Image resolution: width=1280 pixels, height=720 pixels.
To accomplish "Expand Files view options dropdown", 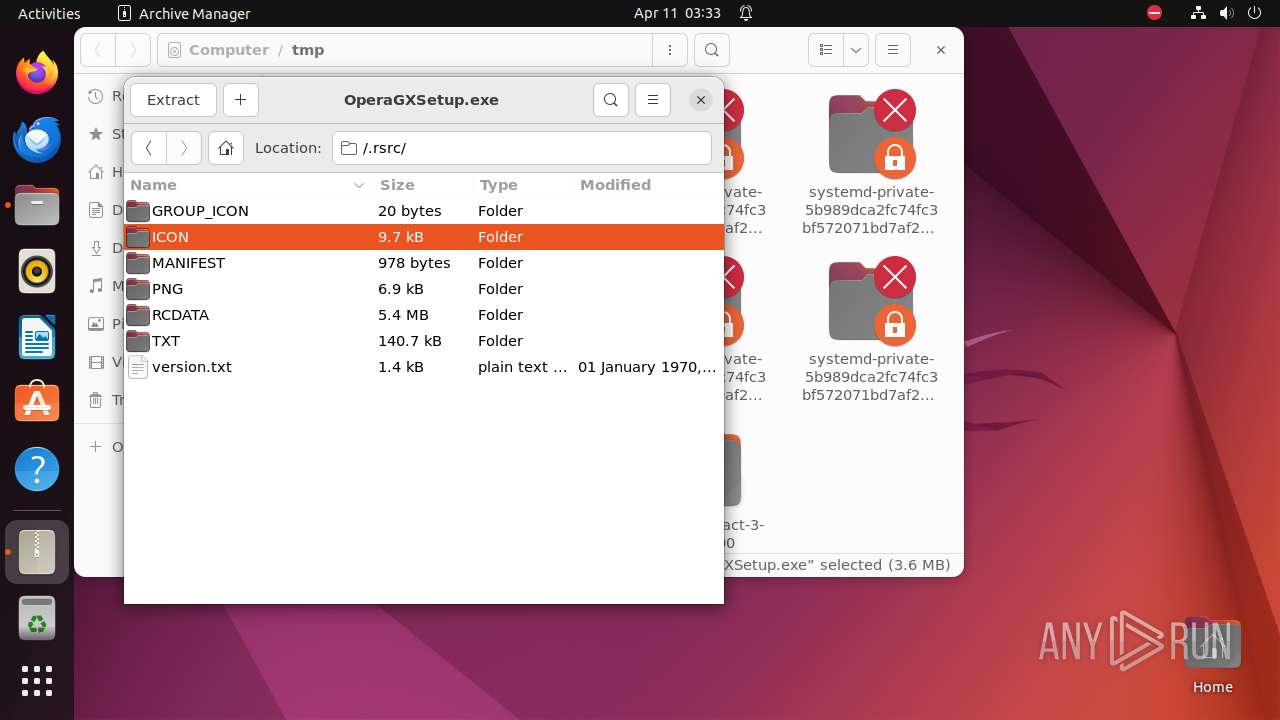I will 856,50.
